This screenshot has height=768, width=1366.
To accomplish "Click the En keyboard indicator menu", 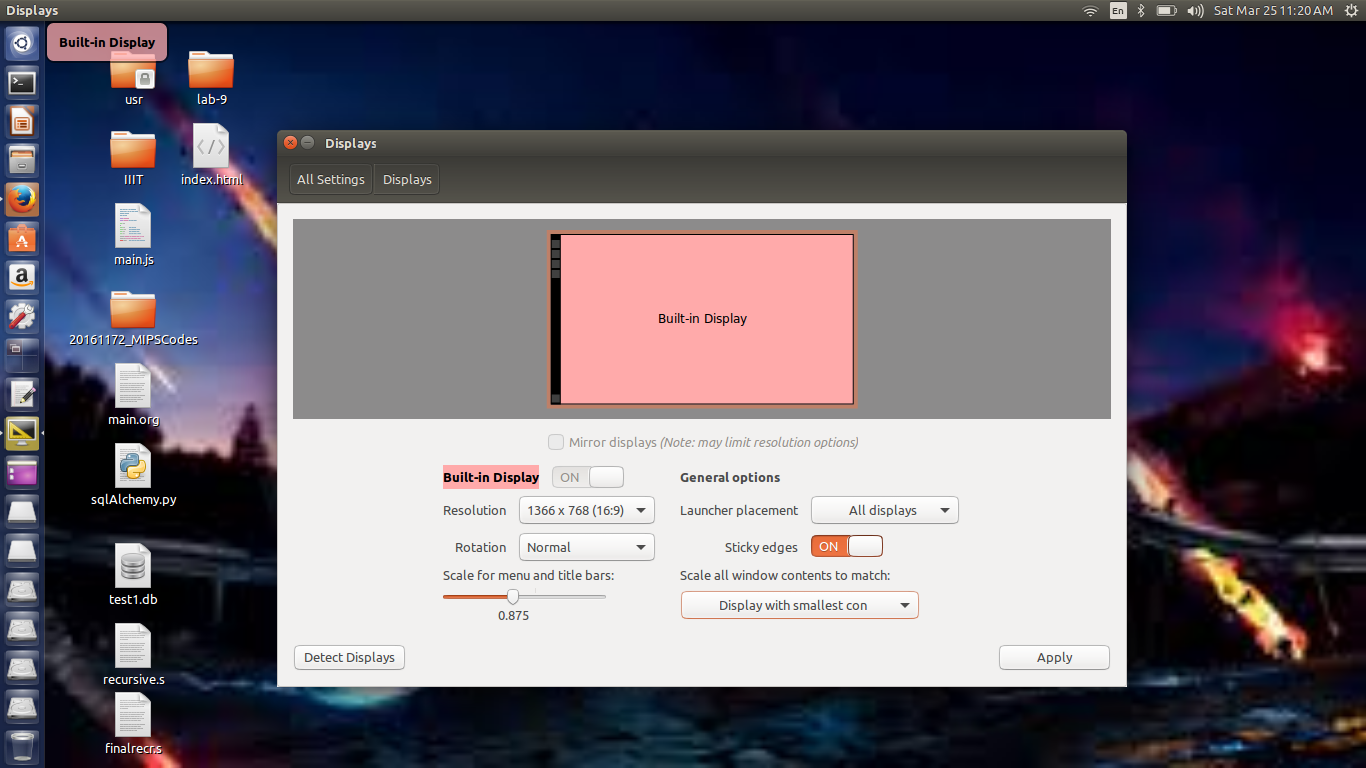I will pos(1118,11).
